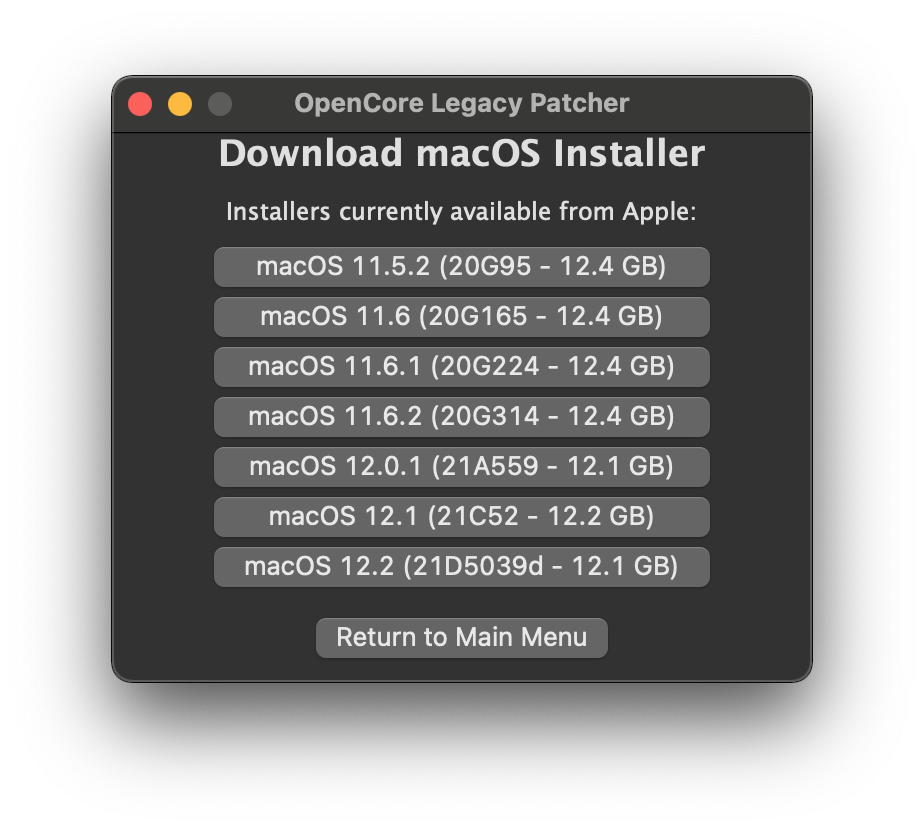The image size is (924, 830).
Task: Select the installer with build 21C52
Action: (x=461, y=516)
